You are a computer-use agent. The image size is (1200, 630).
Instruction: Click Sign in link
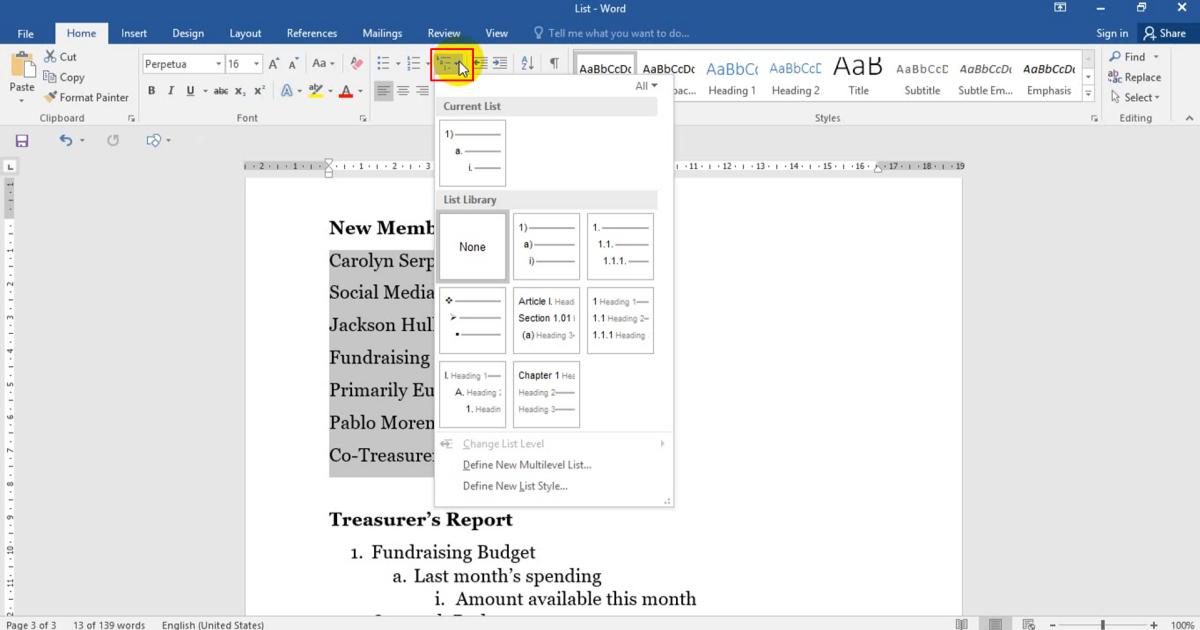pos(1112,33)
